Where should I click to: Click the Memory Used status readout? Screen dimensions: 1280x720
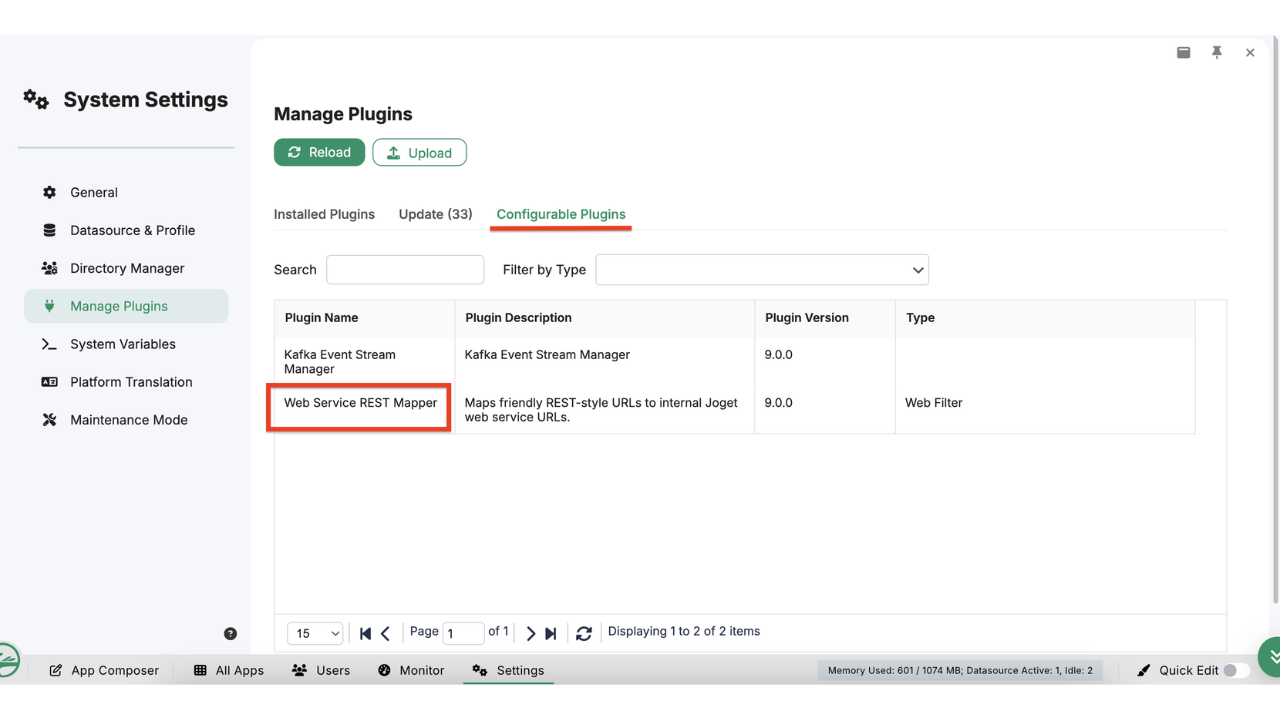(x=960, y=670)
